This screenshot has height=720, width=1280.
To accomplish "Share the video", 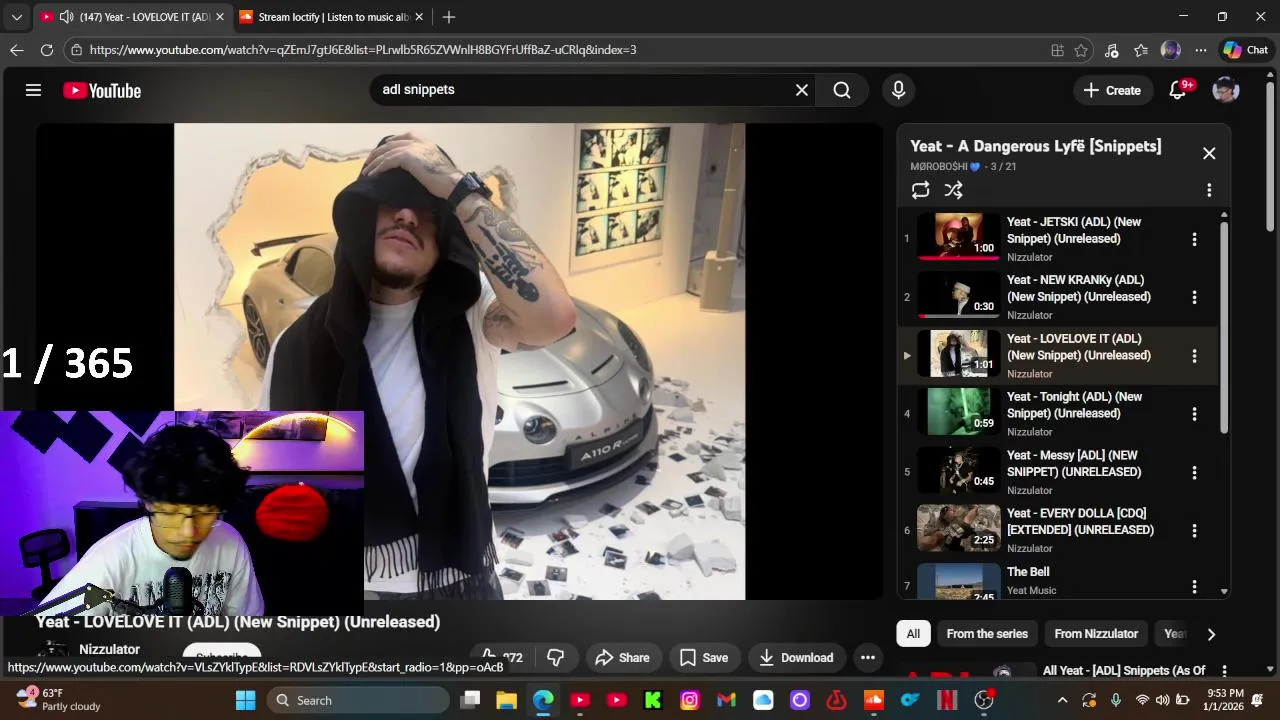I will click(x=622, y=658).
